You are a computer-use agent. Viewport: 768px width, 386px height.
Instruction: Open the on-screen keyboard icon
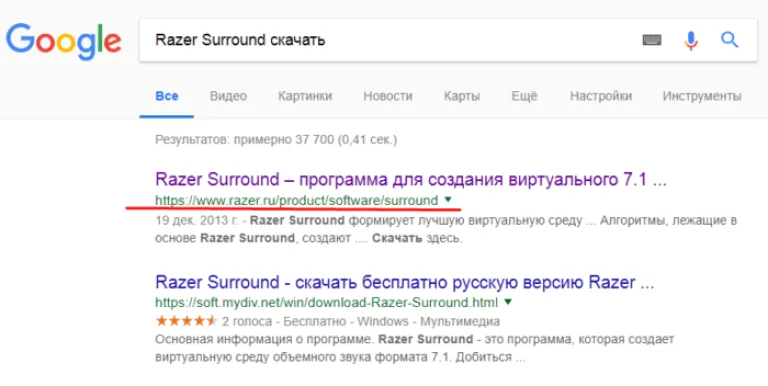pos(652,40)
